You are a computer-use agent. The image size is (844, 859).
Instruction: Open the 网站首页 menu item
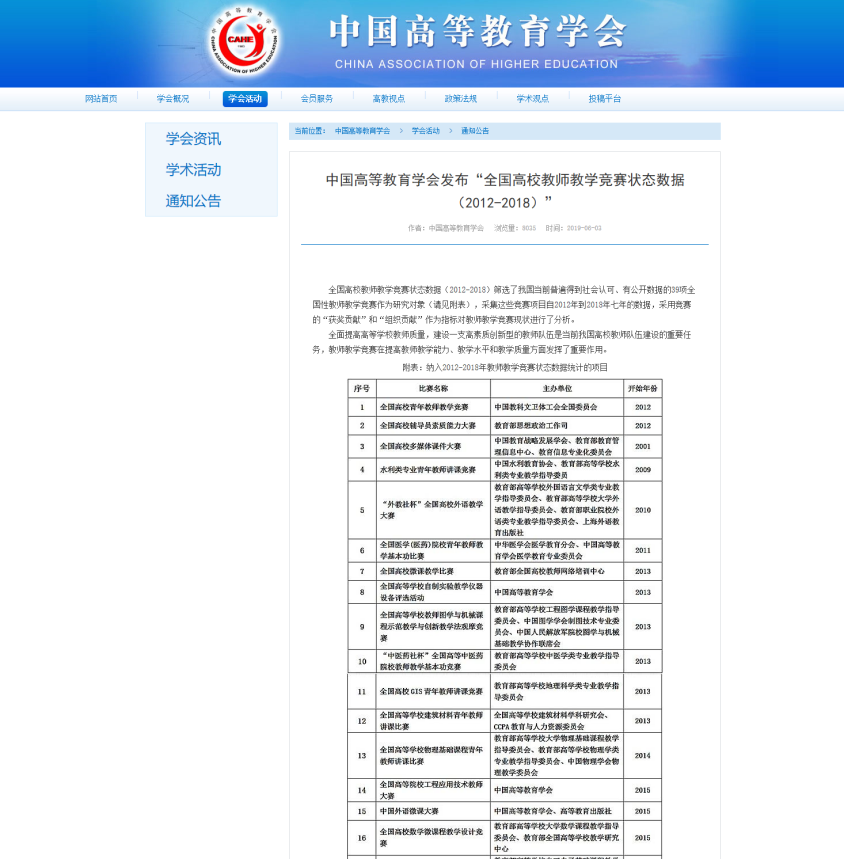[101, 99]
